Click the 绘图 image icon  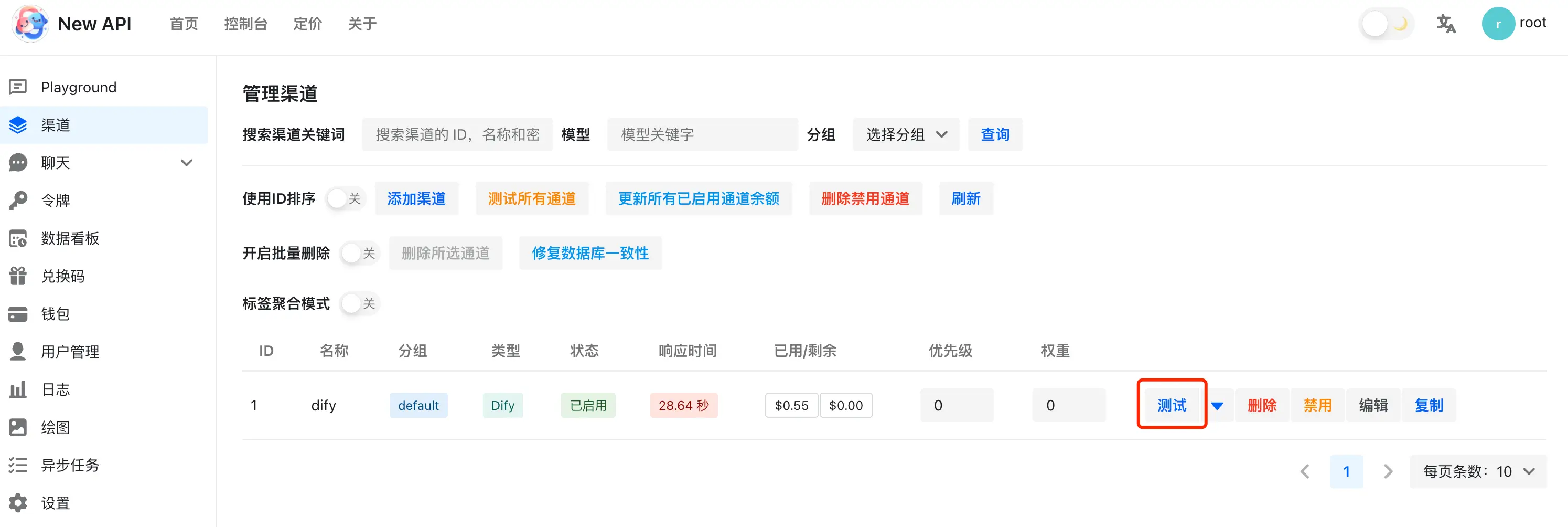(x=18, y=427)
